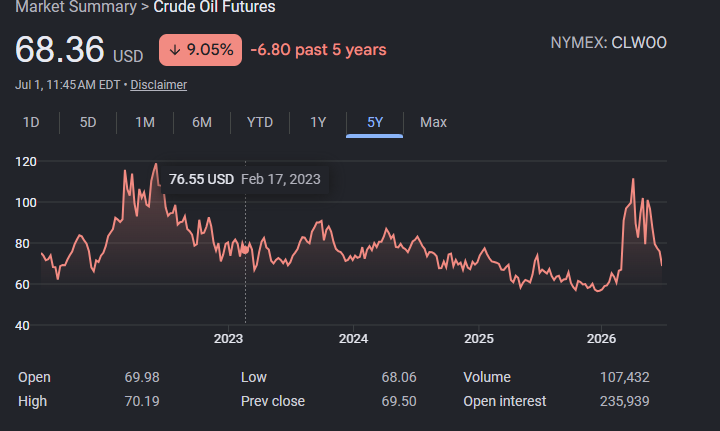720x431 pixels.
Task: Click the USD currency label beside price
Action: click(128, 56)
